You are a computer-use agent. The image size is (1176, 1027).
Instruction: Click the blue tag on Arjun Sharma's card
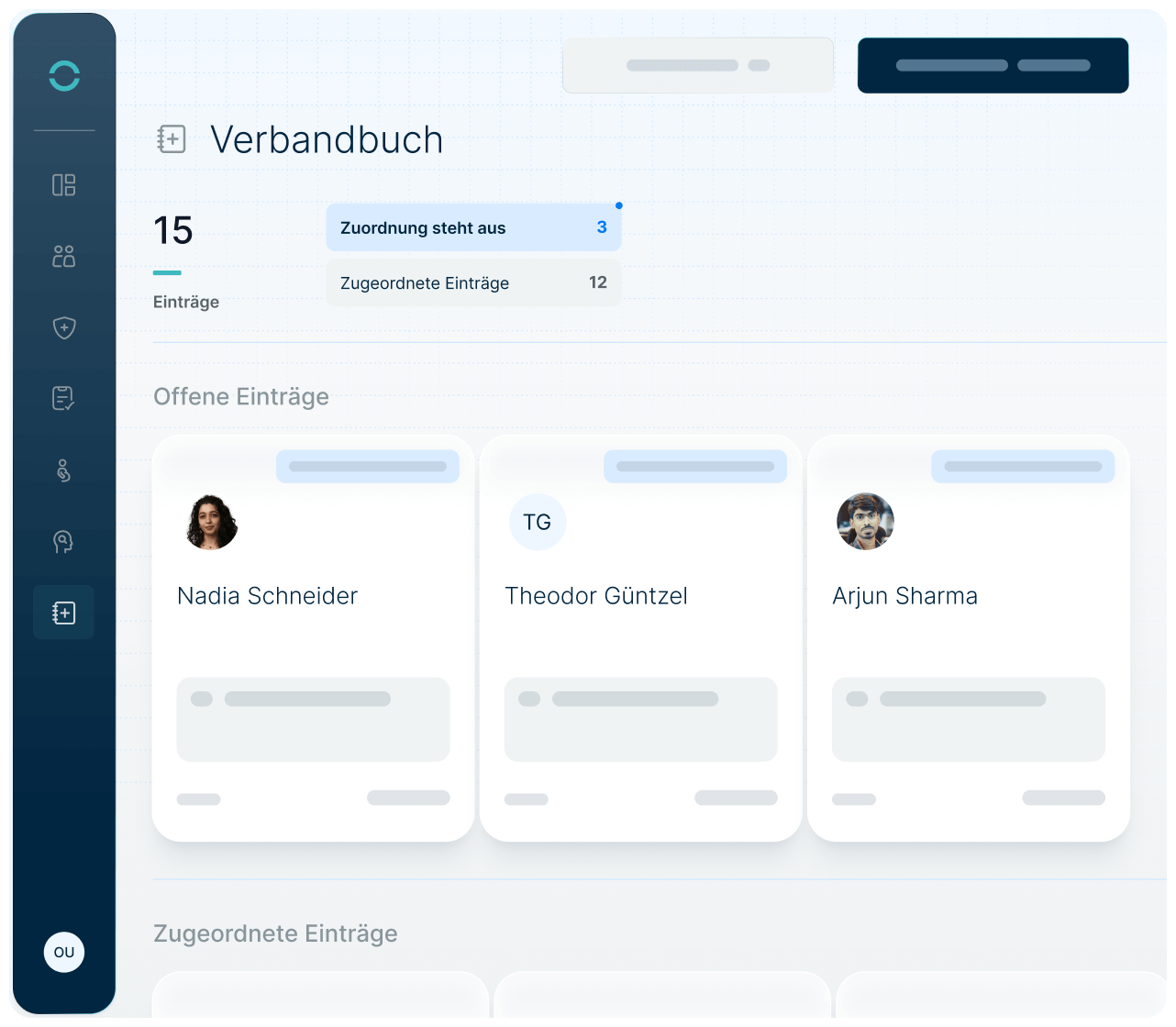1023,467
